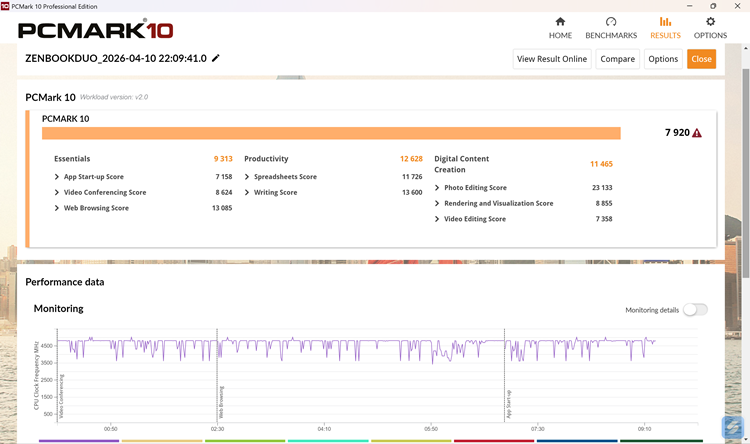Click the purple legend bar below the chart
Screen dimensions: 750x444
coord(79,441)
